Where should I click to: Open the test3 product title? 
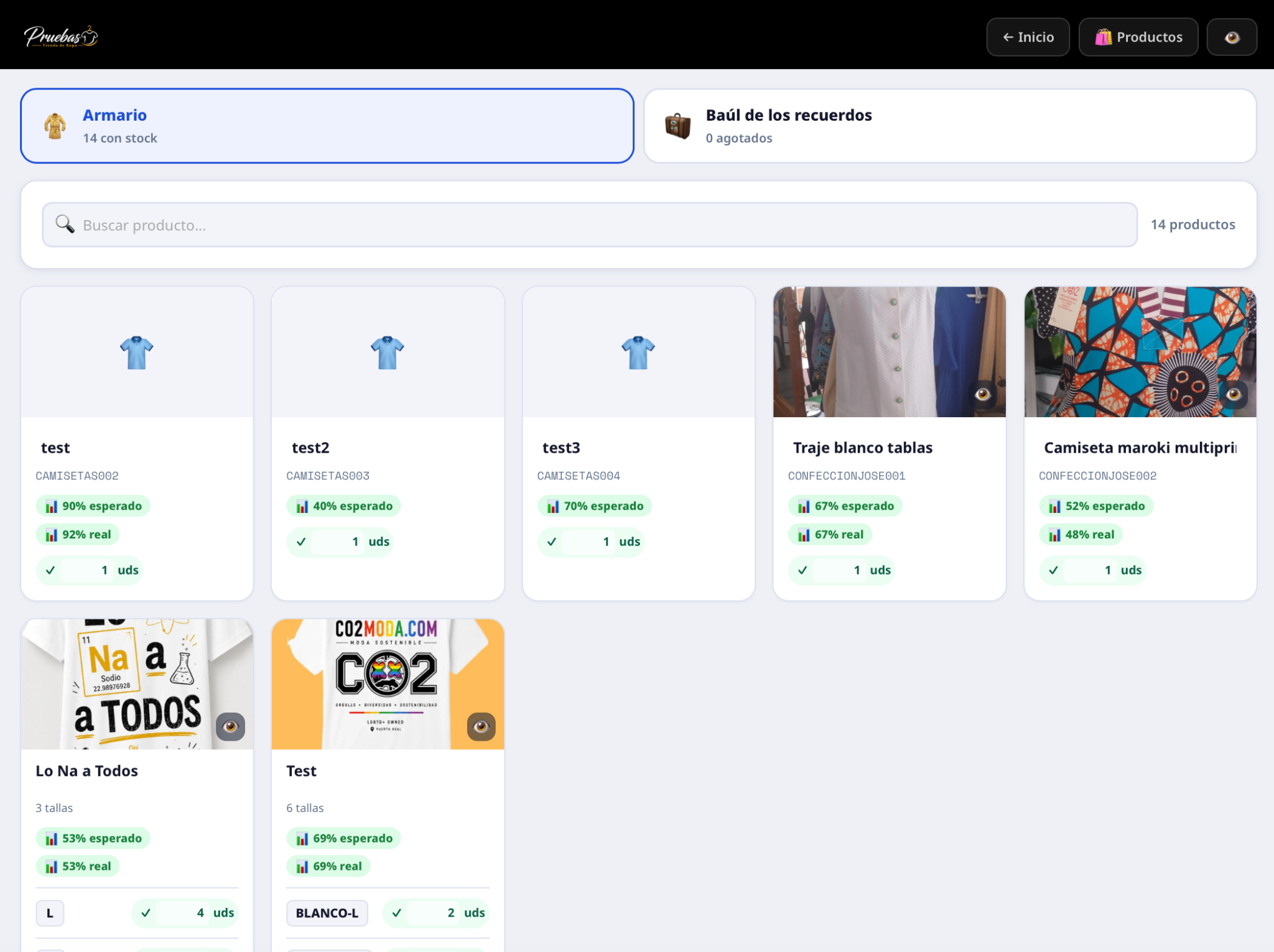pyautogui.click(x=561, y=448)
